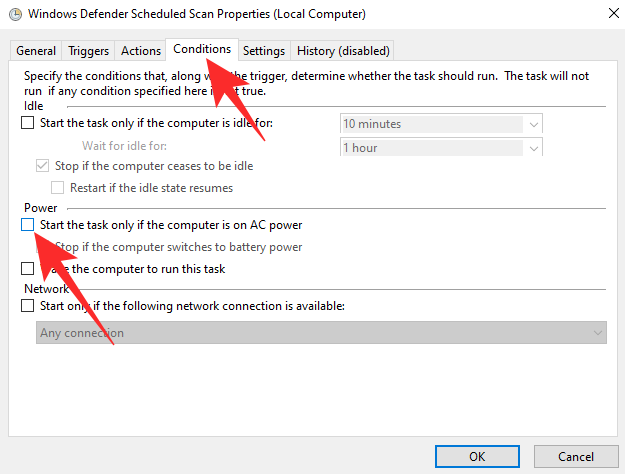View the History (disabled) tab
This screenshot has width=625, height=474.
[x=343, y=51]
